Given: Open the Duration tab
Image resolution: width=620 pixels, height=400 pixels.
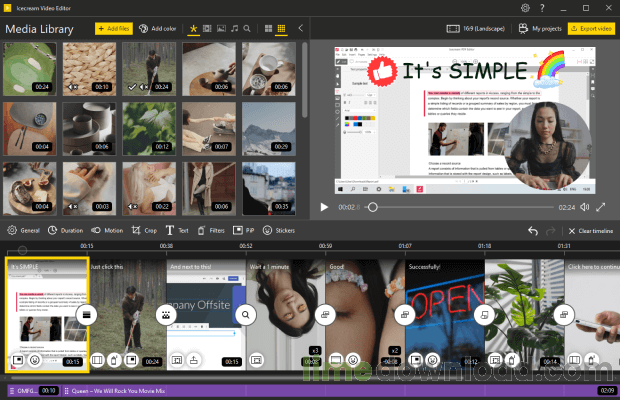Looking at the screenshot, I should pos(66,230).
